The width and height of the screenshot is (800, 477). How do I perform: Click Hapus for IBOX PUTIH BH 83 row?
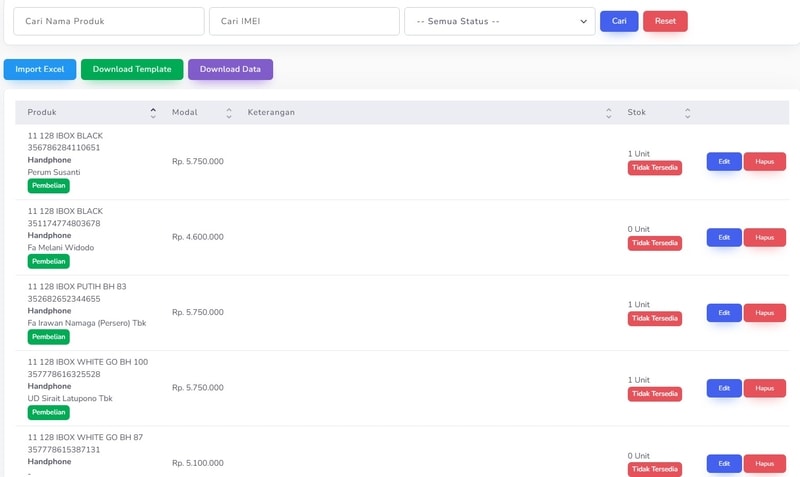764,313
